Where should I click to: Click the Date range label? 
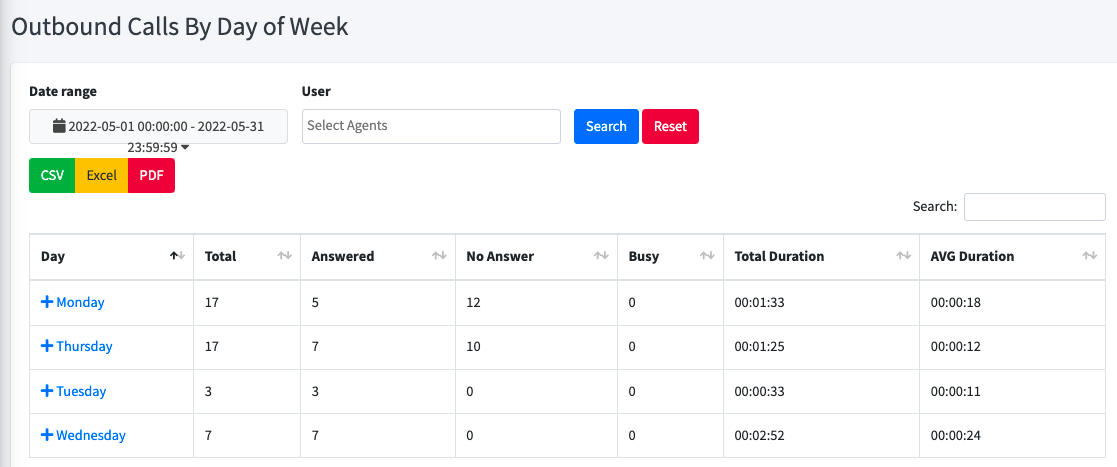coord(63,91)
